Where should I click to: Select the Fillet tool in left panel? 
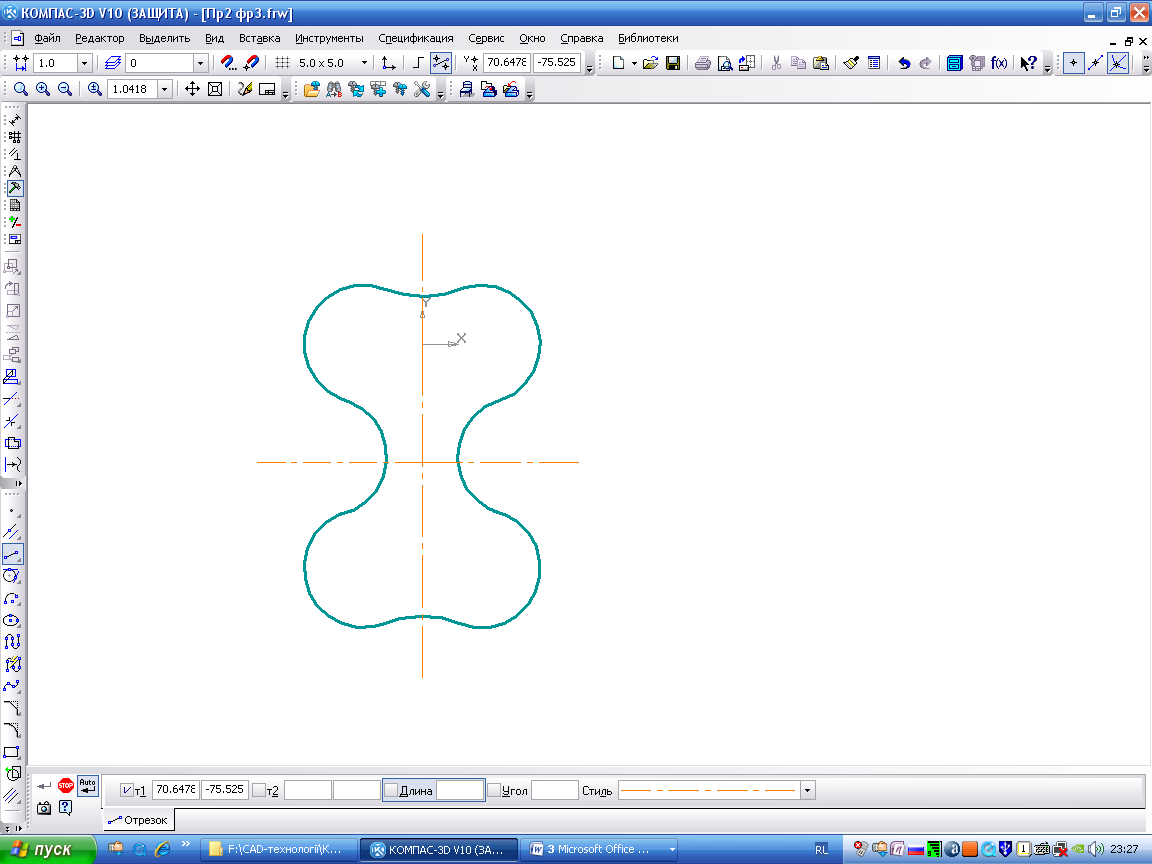12,730
